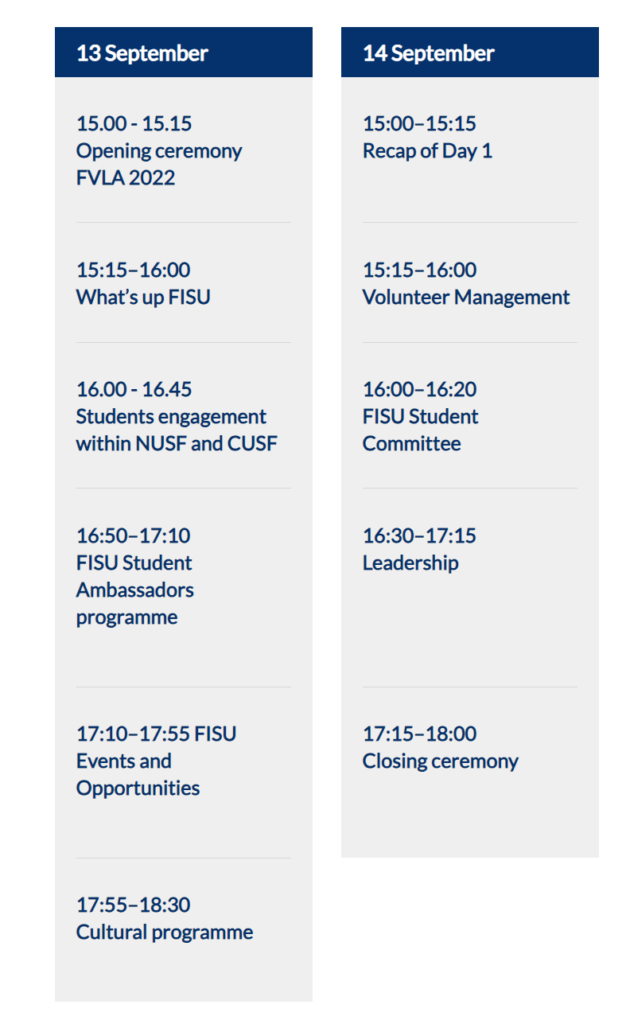Open the FISU Student Committee session
Screen dimensions: 626x1024
click(x=420, y=430)
